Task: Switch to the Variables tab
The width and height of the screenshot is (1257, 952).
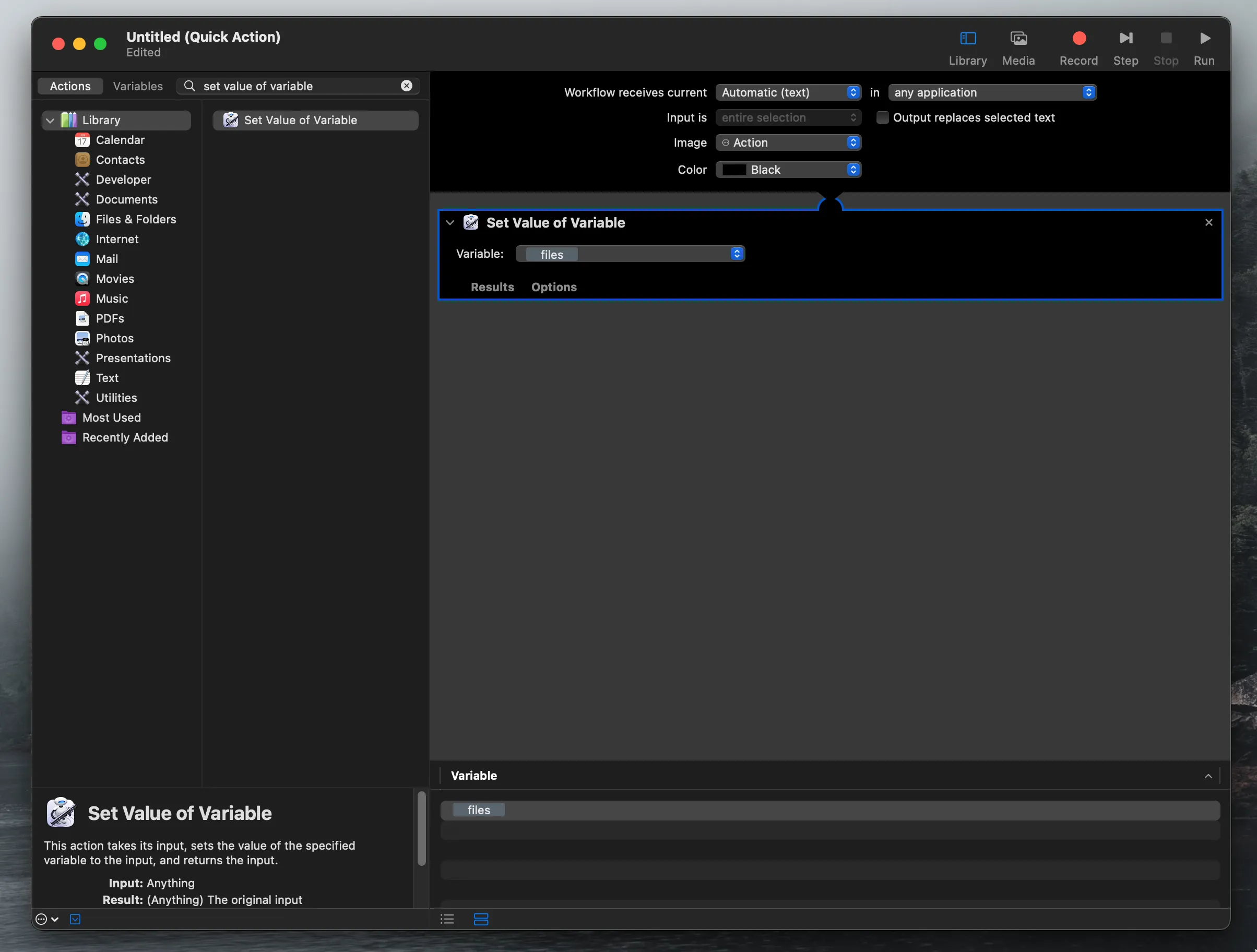Action: coord(137,86)
